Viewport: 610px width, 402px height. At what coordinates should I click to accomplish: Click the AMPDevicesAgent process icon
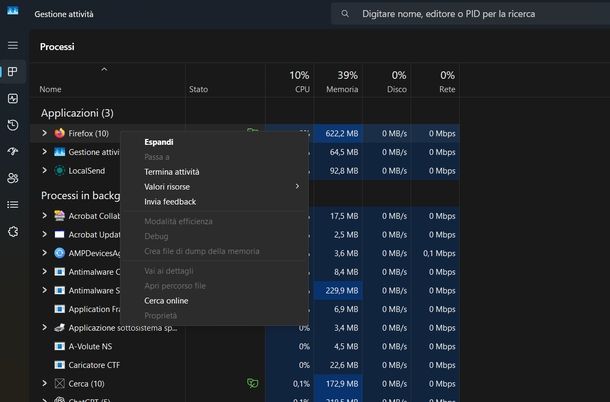tap(60, 253)
